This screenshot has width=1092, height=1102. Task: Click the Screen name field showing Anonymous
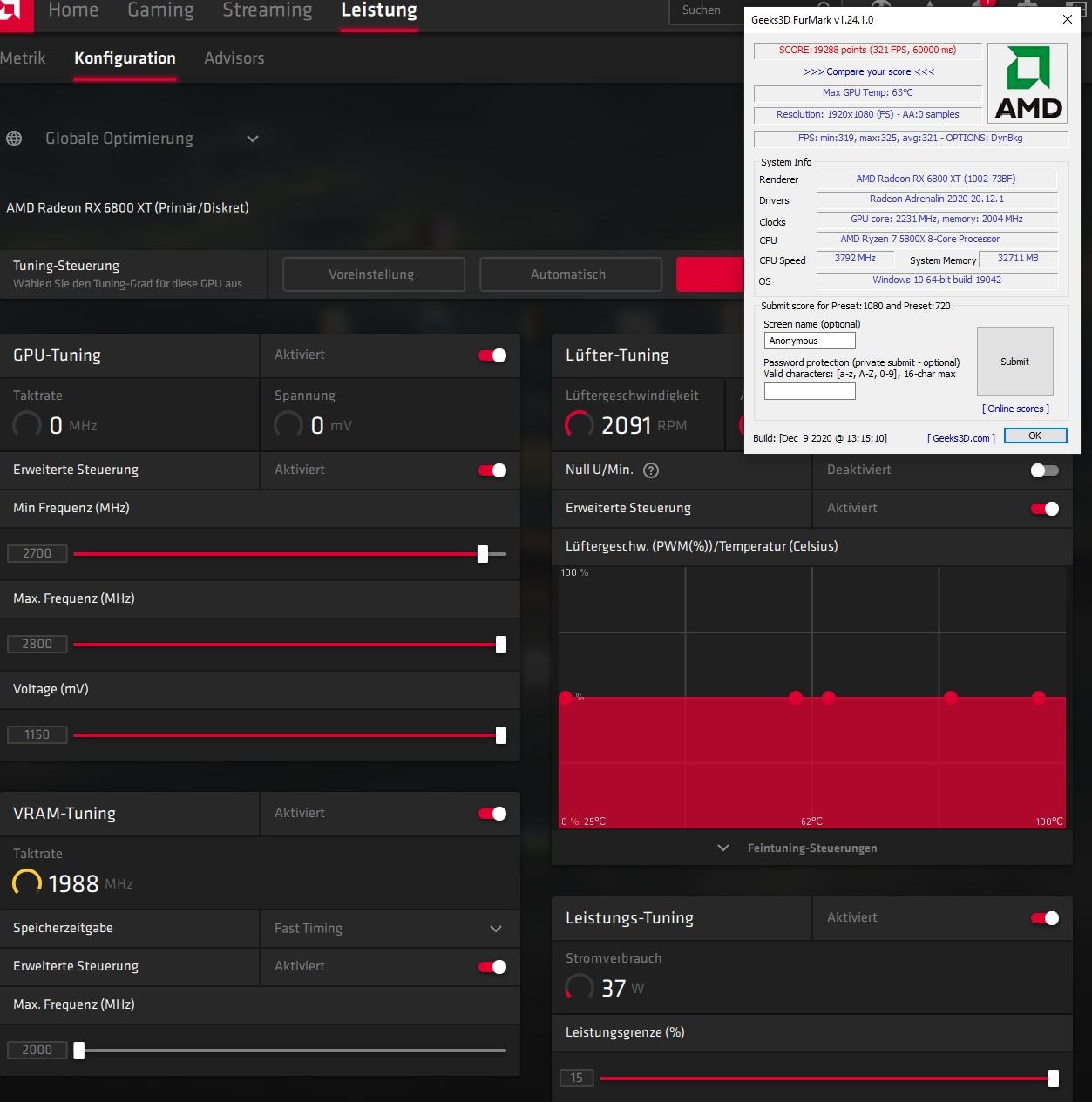click(x=810, y=341)
